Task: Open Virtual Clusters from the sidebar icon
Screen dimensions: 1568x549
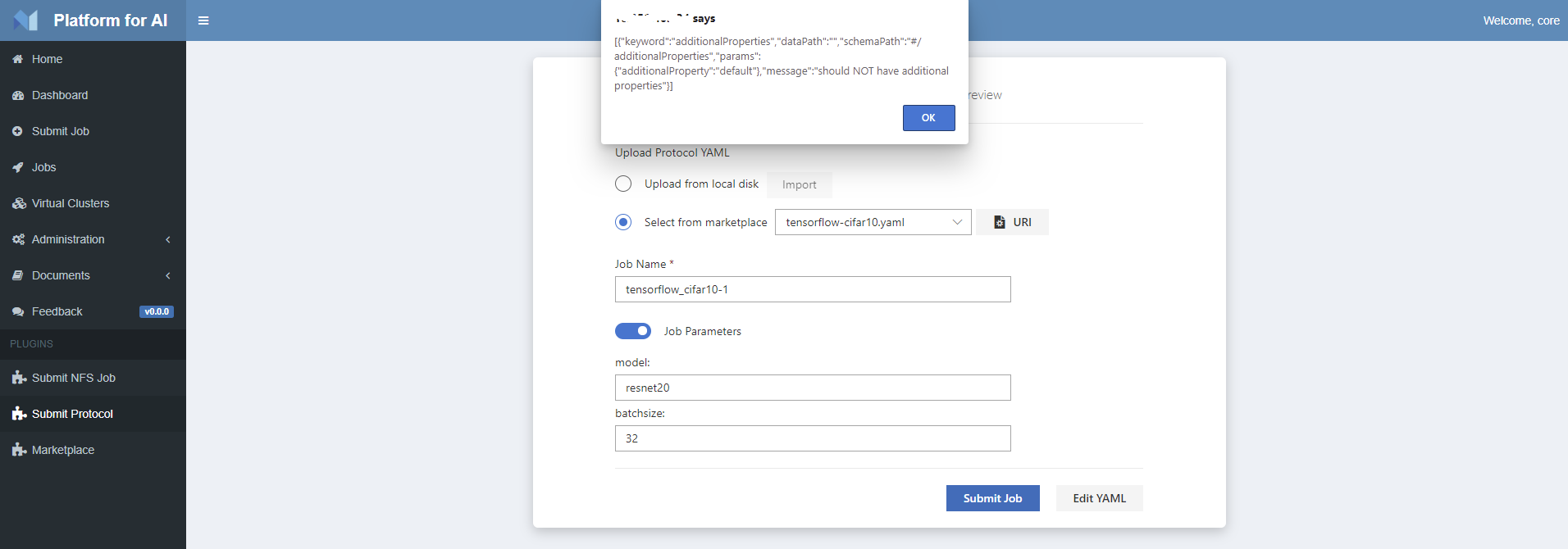Action: [x=17, y=203]
